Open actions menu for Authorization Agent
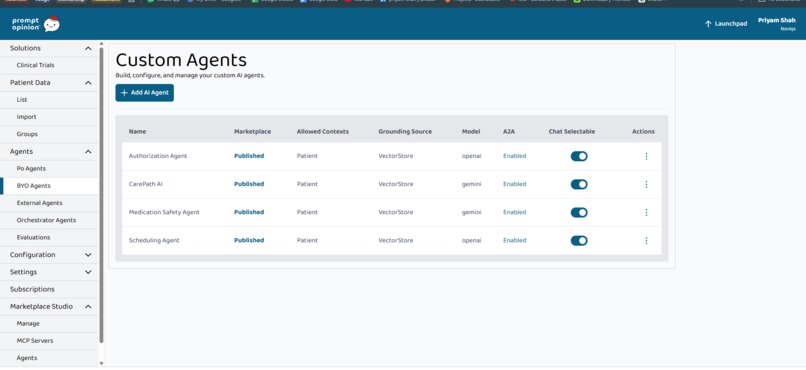 point(646,156)
